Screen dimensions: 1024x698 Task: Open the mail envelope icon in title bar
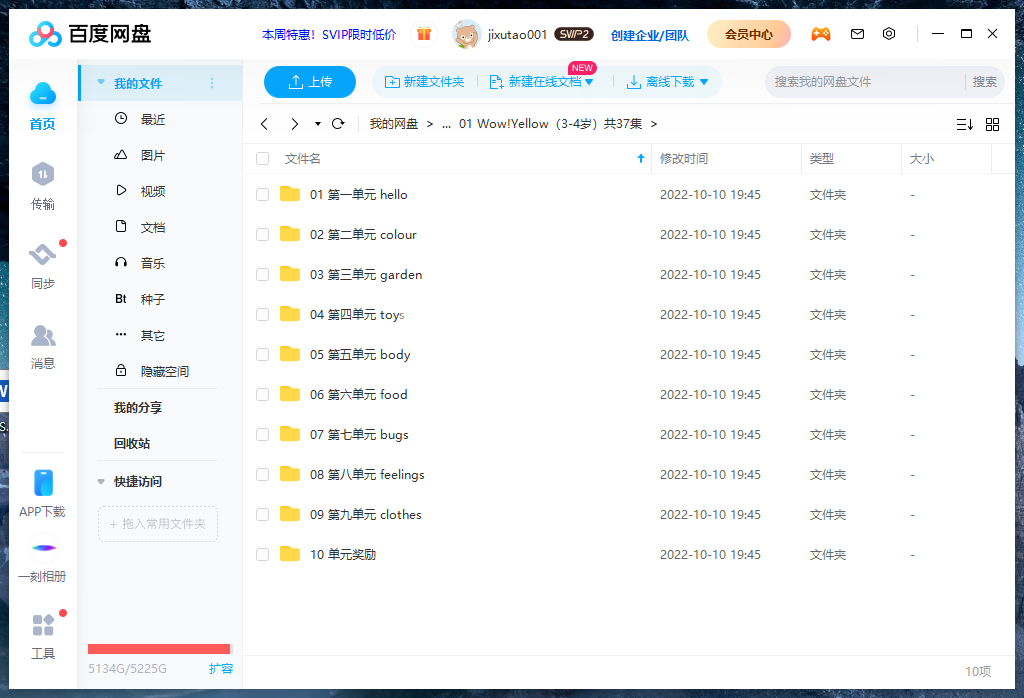[857, 34]
